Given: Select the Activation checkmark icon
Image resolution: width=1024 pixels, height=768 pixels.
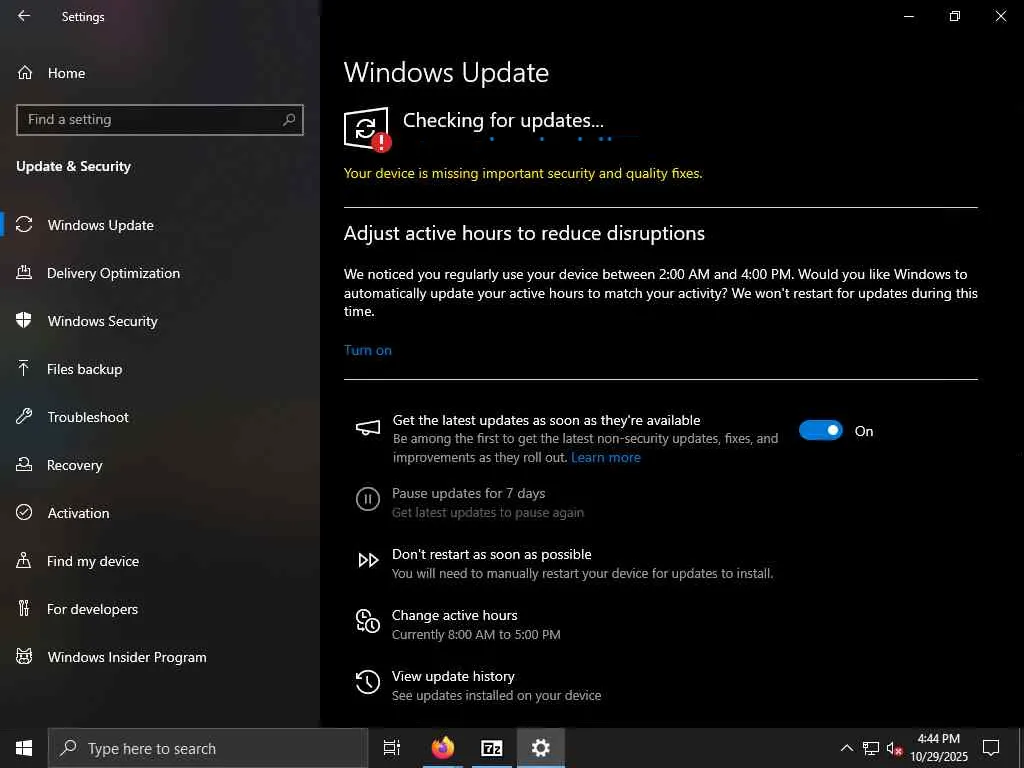Looking at the screenshot, I should click(x=24, y=513).
